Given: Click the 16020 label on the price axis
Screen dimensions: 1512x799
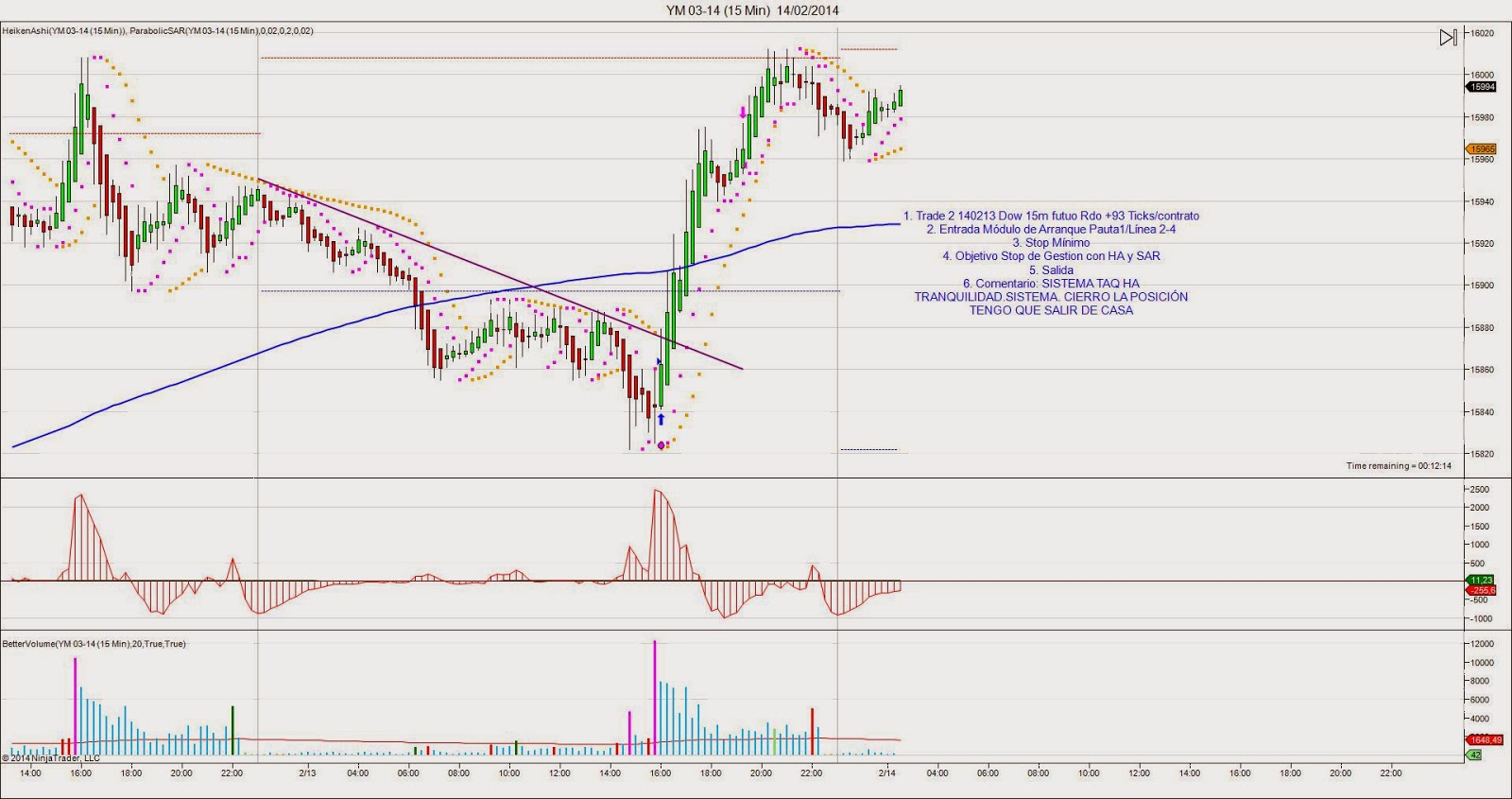Looking at the screenshot, I should (1482, 33).
